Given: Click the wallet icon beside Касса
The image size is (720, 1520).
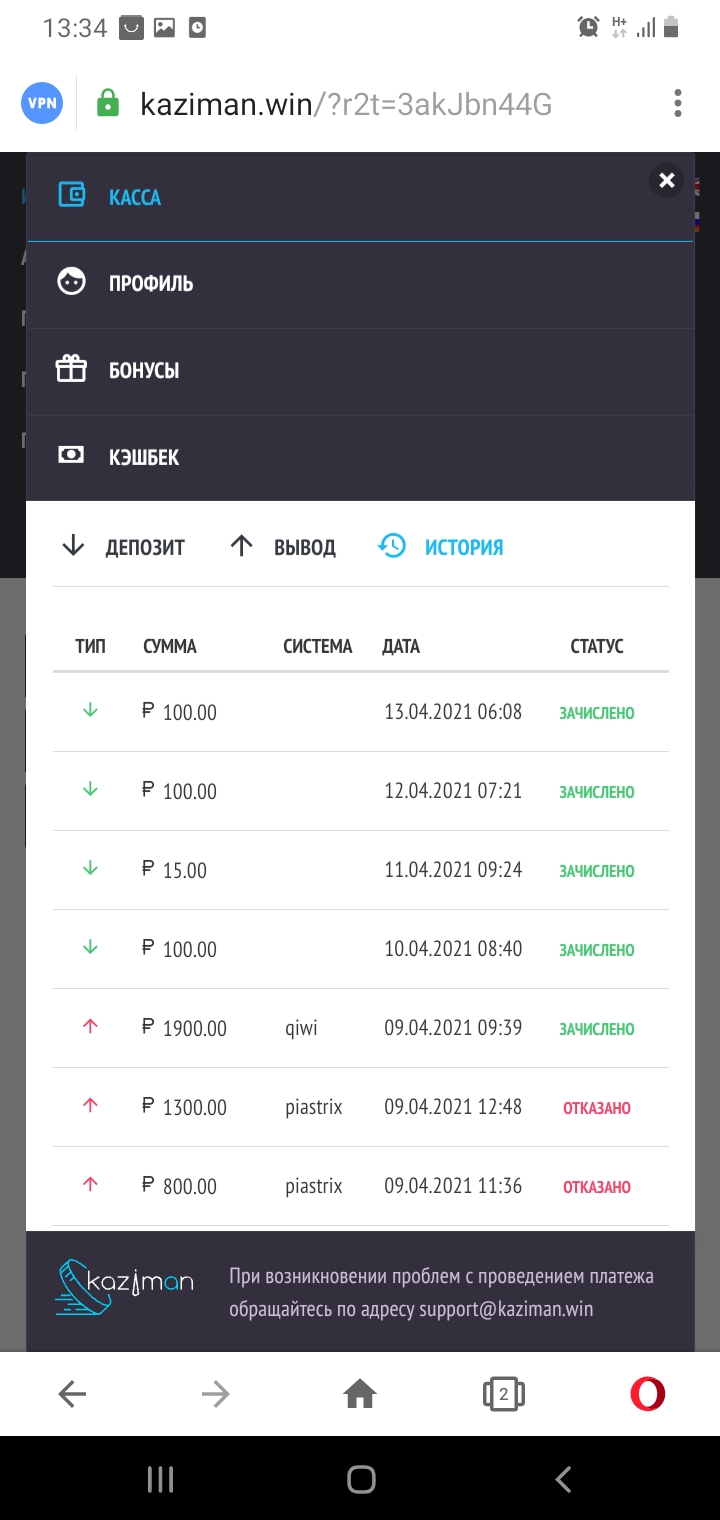Looking at the screenshot, I should (71, 195).
